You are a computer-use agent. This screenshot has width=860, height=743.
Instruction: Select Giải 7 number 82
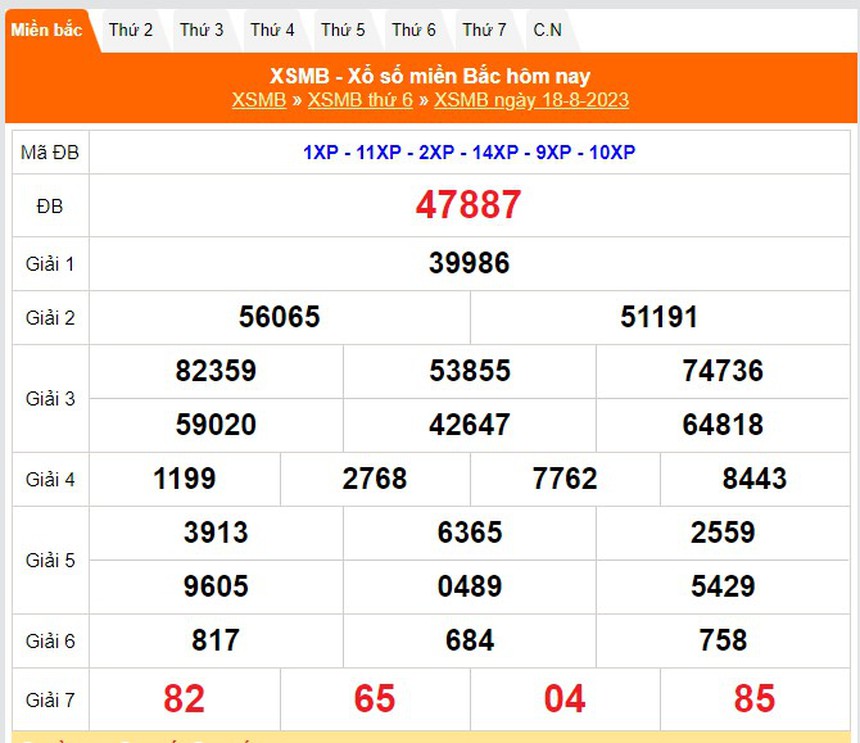184,699
